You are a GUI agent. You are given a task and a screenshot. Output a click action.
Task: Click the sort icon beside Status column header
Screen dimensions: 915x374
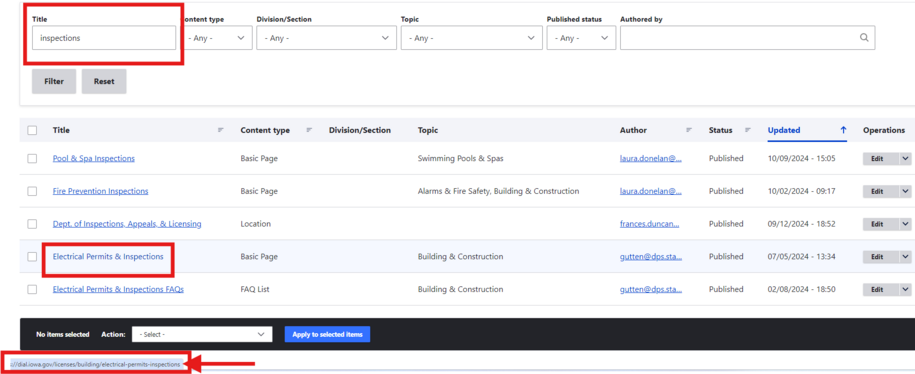[x=748, y=130]
